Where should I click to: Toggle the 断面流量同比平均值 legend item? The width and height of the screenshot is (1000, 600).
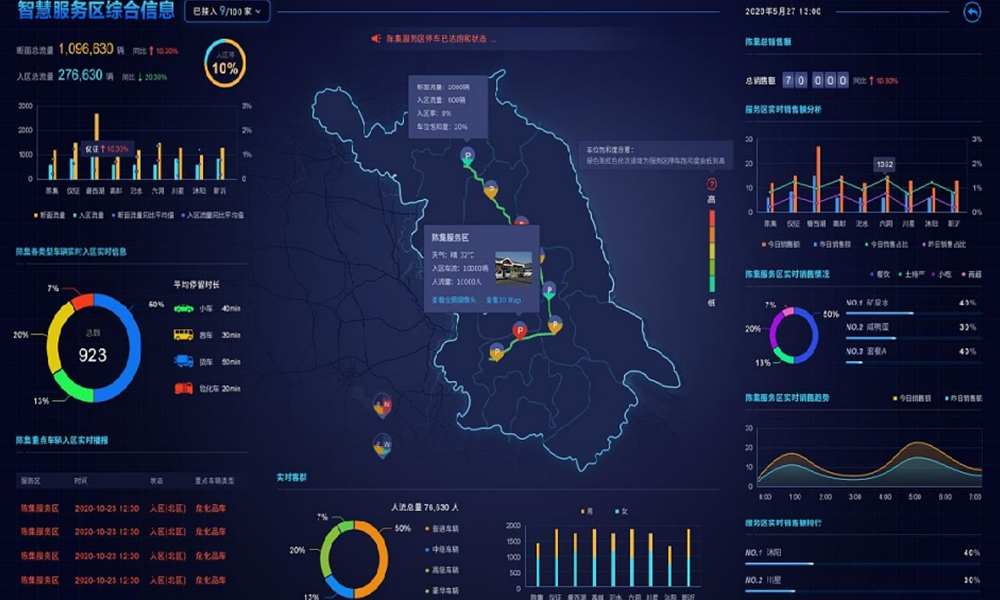143,216
